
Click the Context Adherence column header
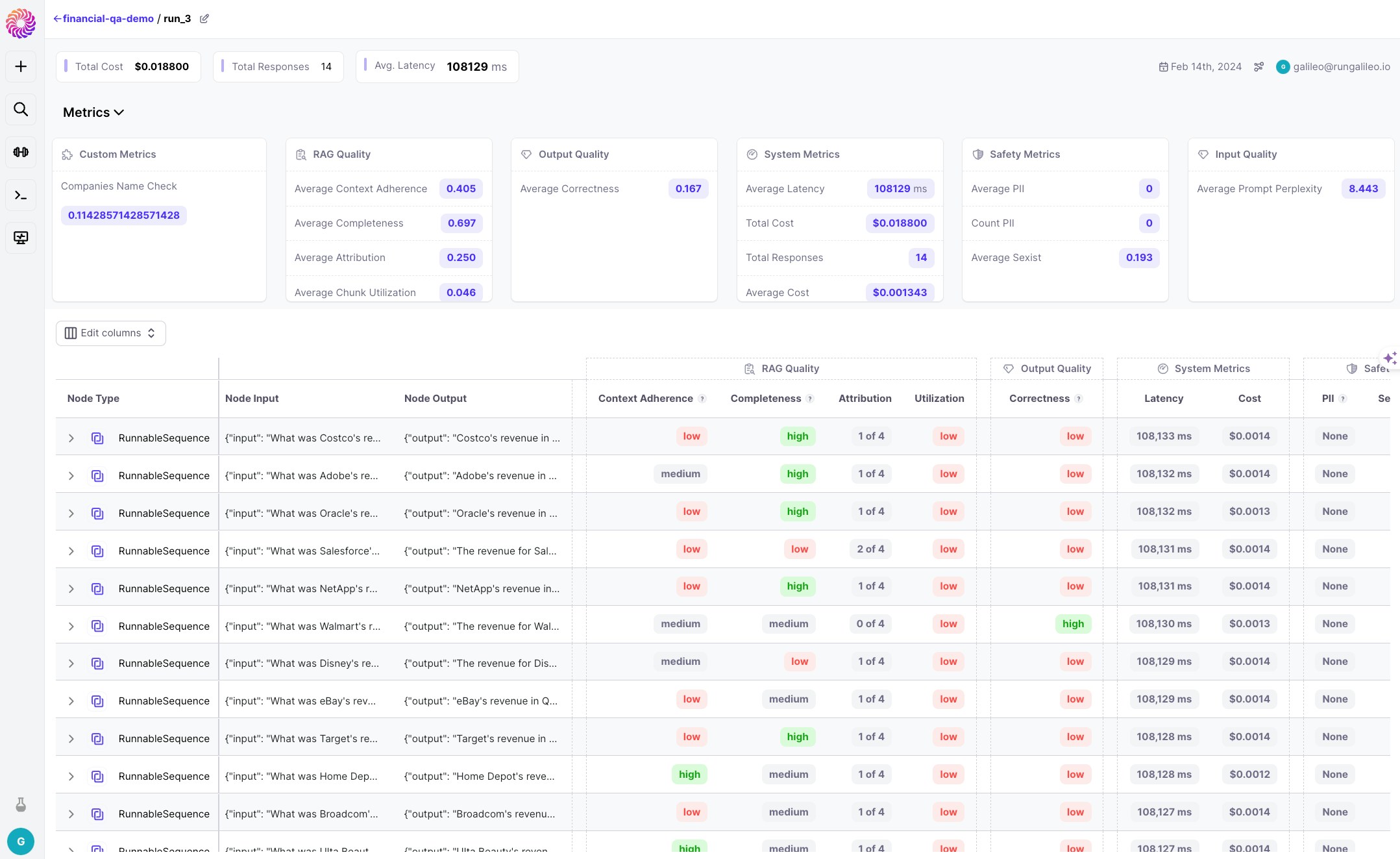[645, 399]
